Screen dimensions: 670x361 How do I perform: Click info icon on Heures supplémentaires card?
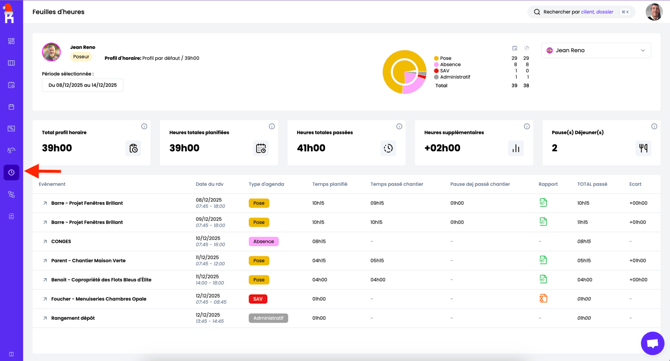[x=527, y=126]
